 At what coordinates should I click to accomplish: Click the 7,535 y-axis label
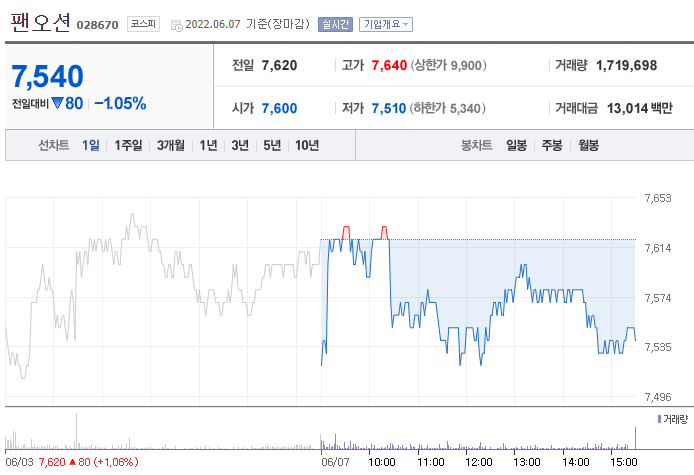click(658, 347)
